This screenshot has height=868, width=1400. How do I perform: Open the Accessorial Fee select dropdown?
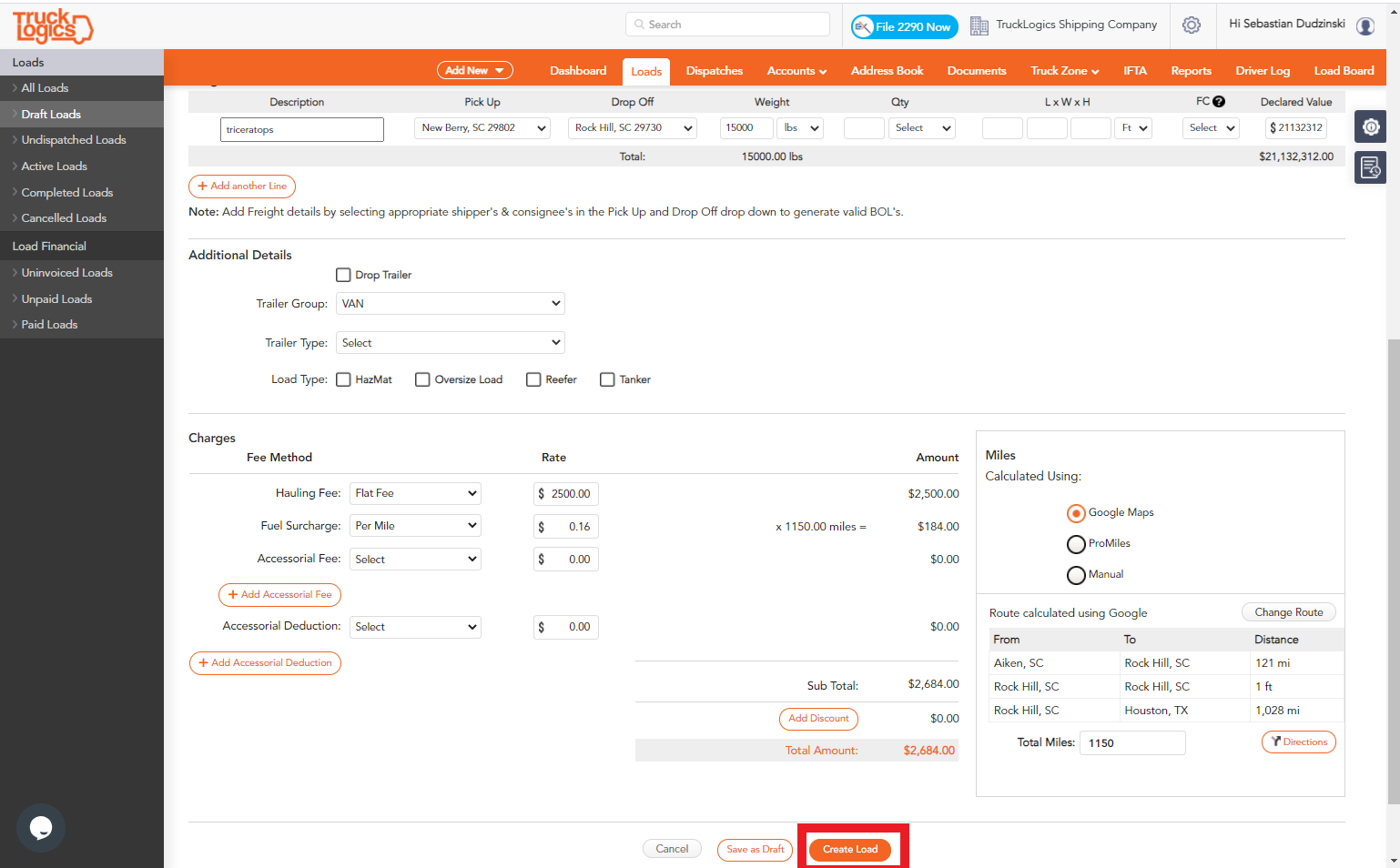[x=415, y=560]
